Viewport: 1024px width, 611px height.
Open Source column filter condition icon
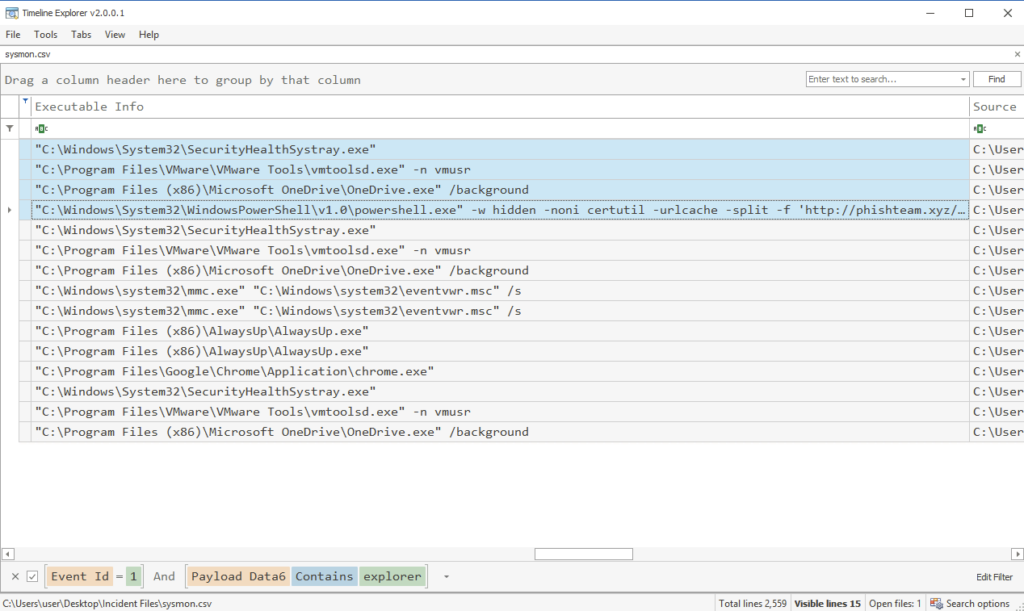(x=980, y=129)
